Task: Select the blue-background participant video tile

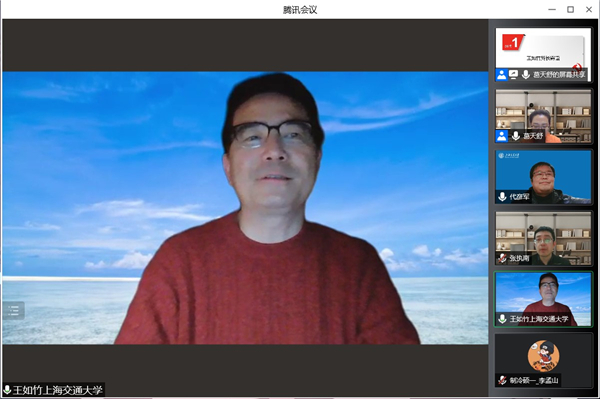Action: pos(543,177)
